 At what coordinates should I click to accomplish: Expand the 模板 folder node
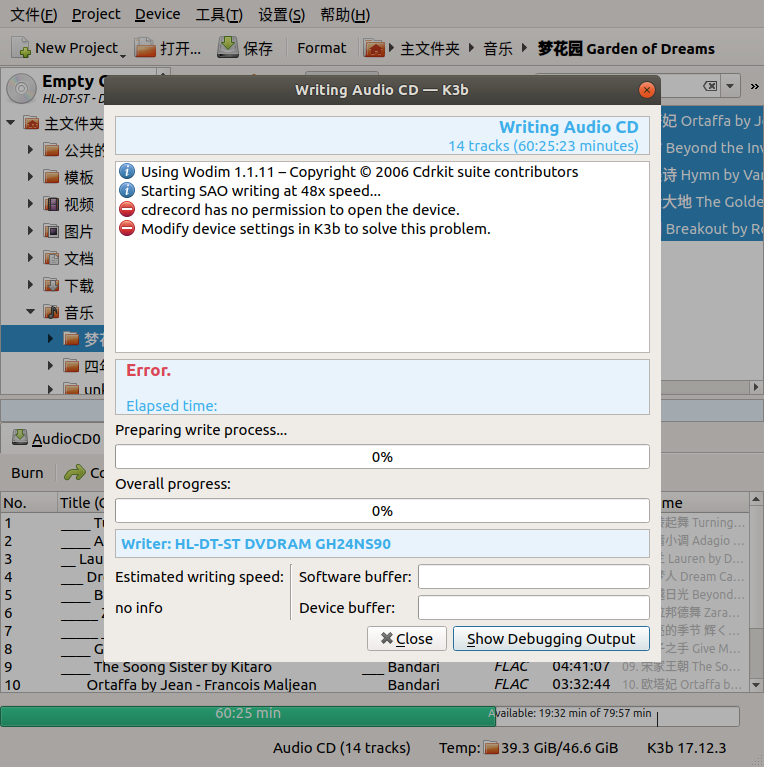point(30,177)
